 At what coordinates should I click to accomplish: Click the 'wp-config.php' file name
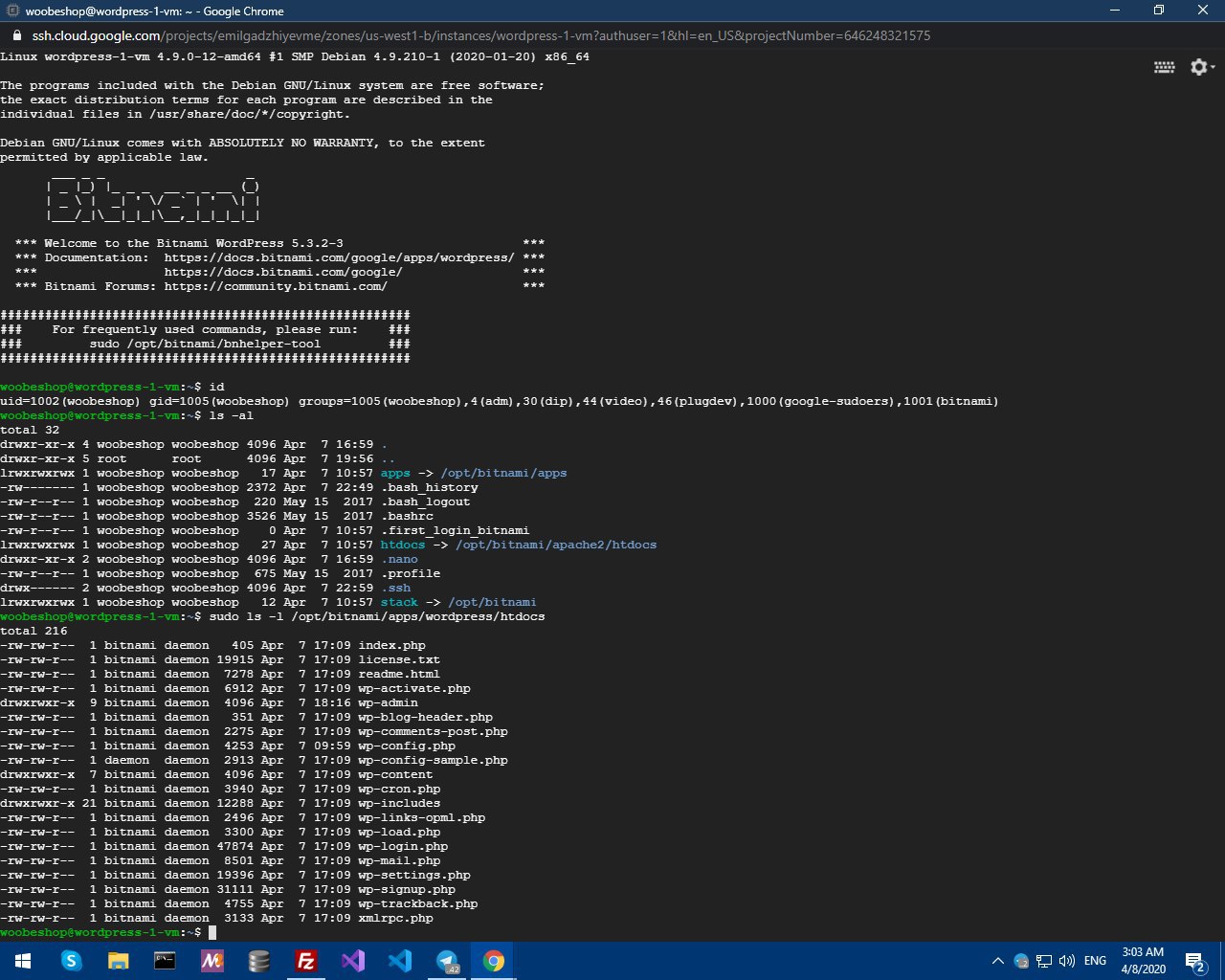click(x=407, y=746)
